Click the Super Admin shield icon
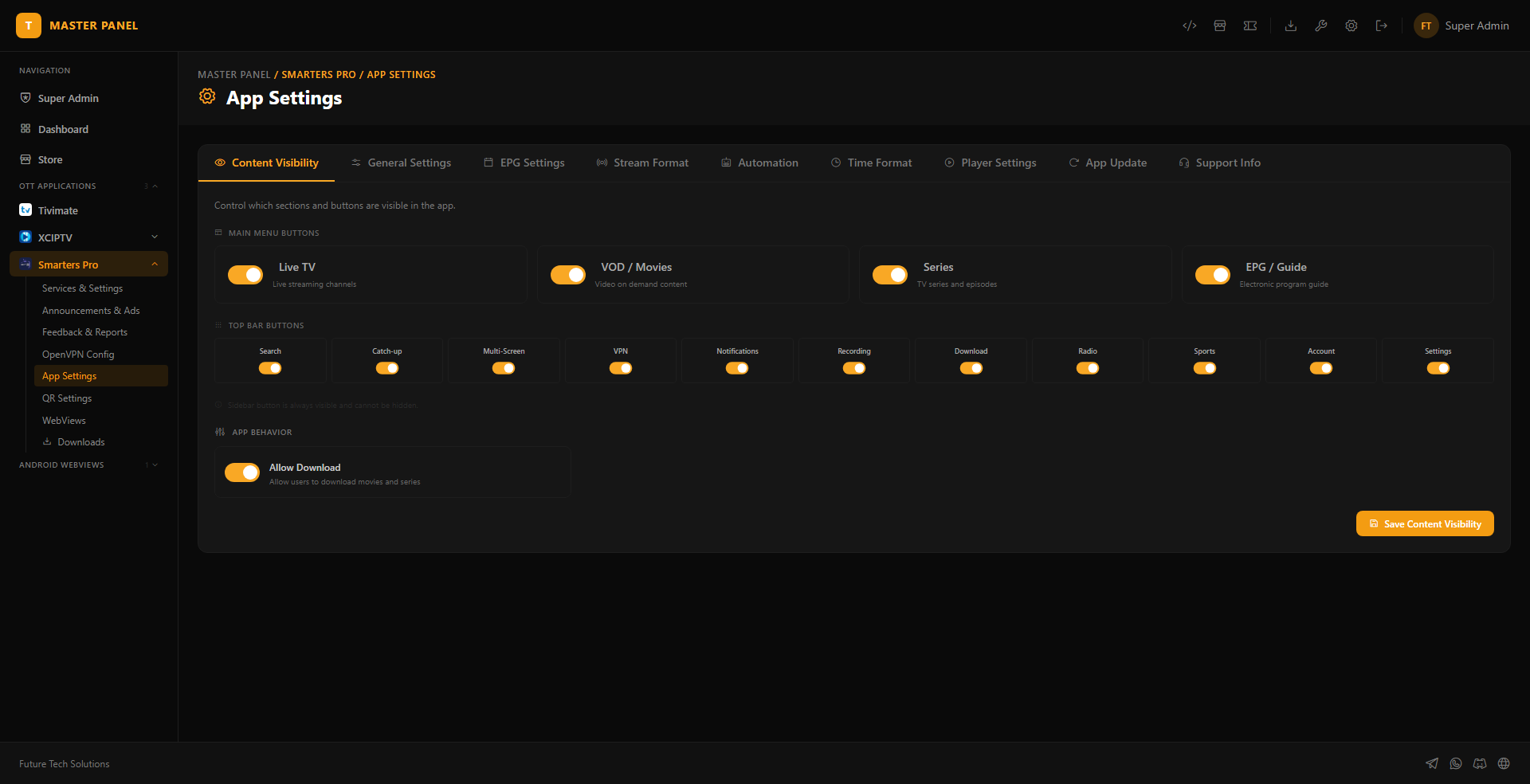 click(x=25, y=97)
